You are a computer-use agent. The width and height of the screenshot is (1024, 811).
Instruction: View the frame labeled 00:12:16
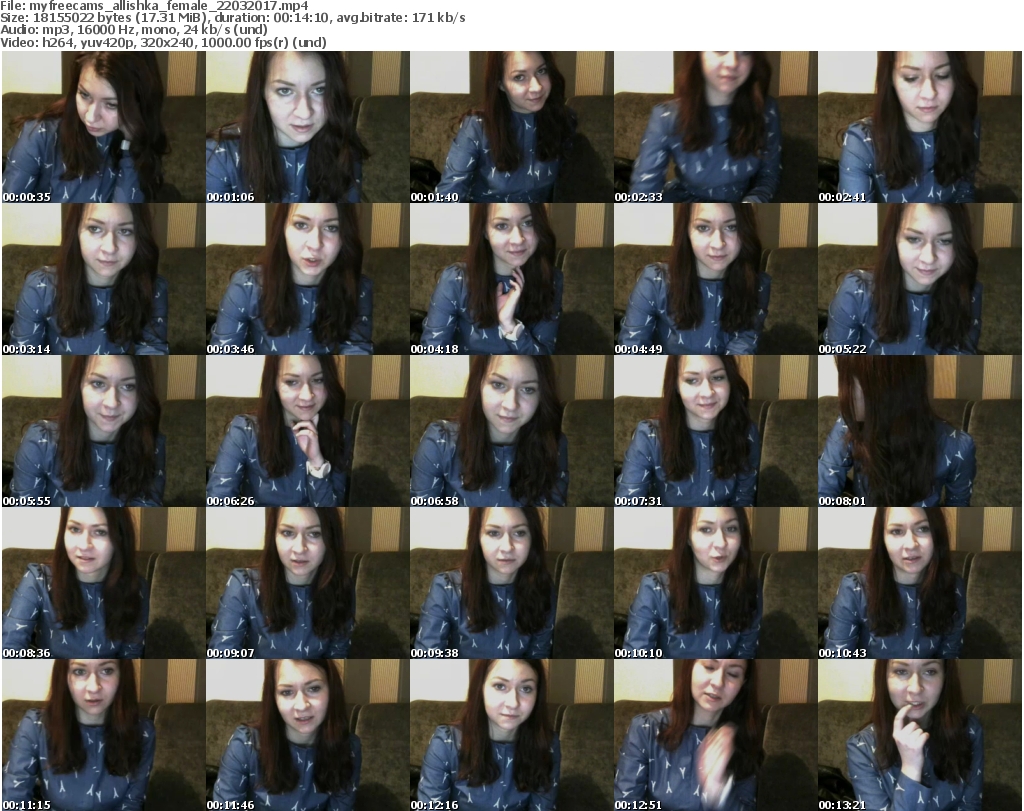512,735
